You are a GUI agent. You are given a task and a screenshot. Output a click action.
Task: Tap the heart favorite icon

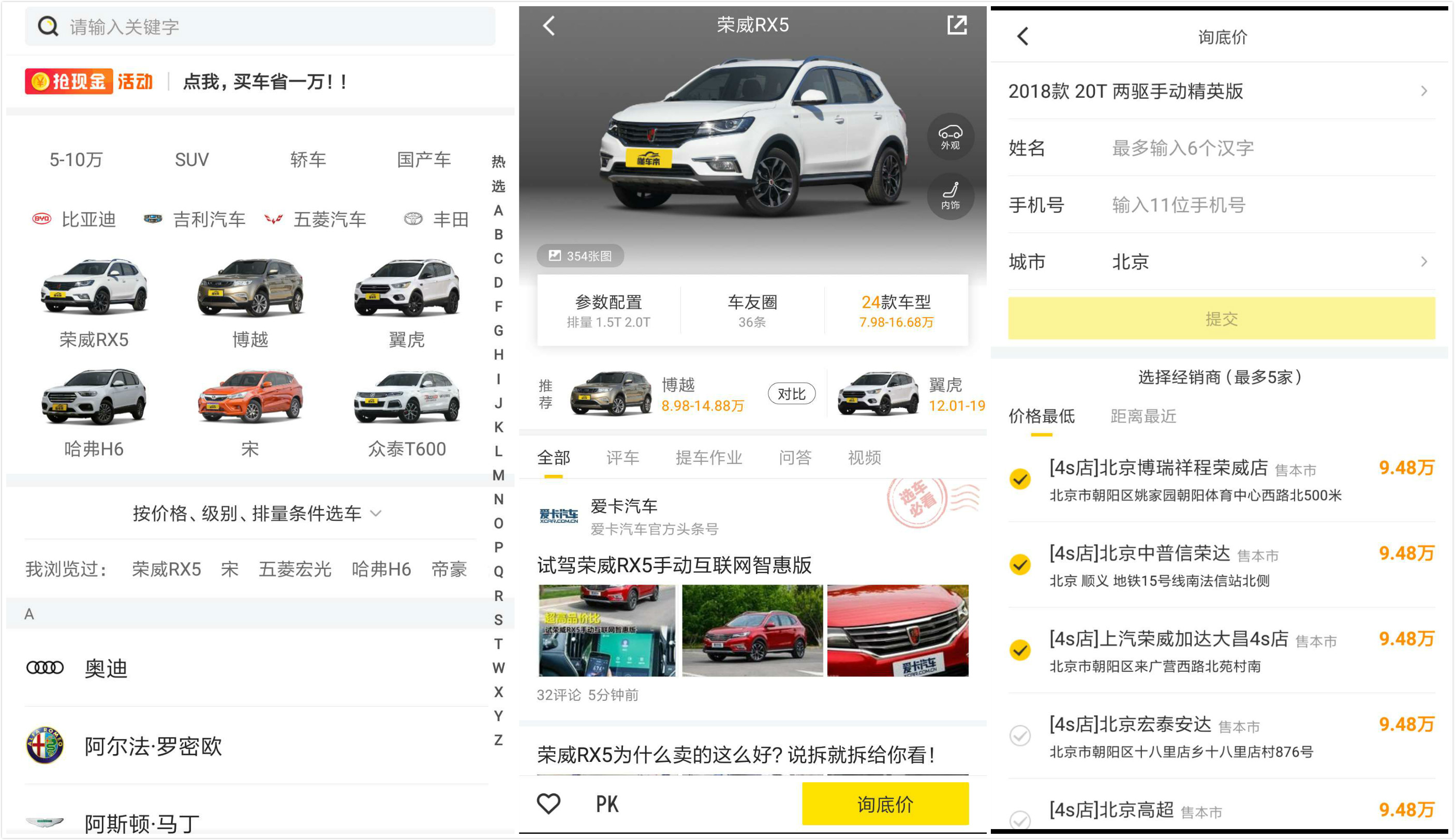[548, 803]
